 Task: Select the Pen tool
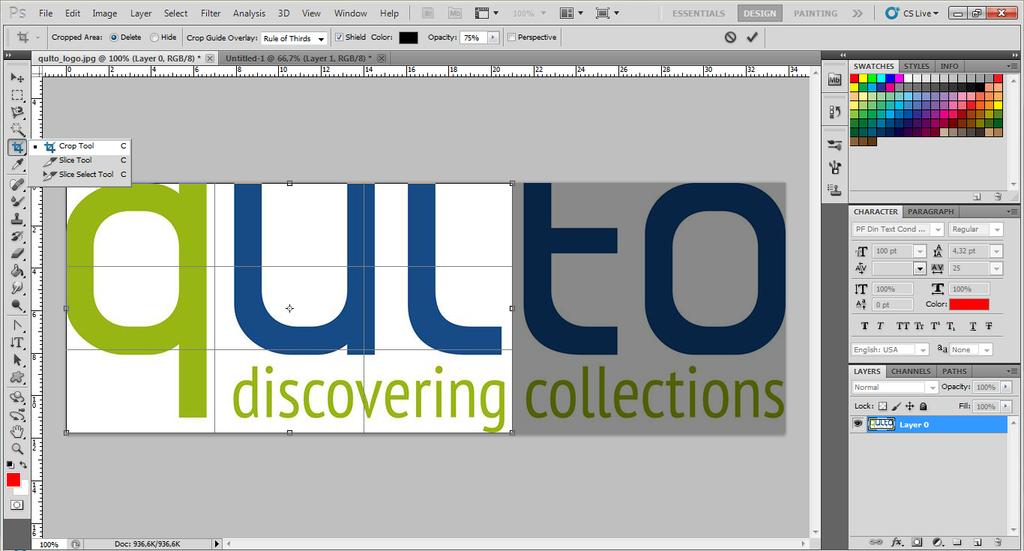[x=17, y=326]
